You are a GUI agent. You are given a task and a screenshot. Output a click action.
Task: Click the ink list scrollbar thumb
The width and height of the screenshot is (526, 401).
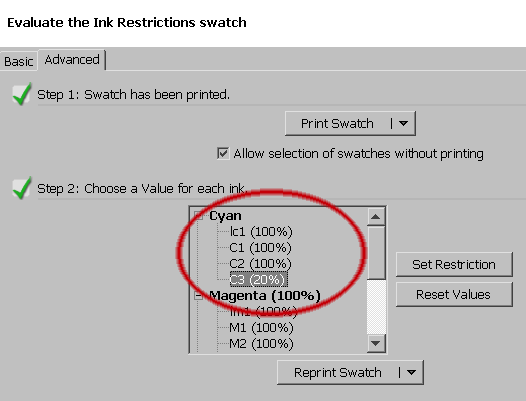click(376, 253)
